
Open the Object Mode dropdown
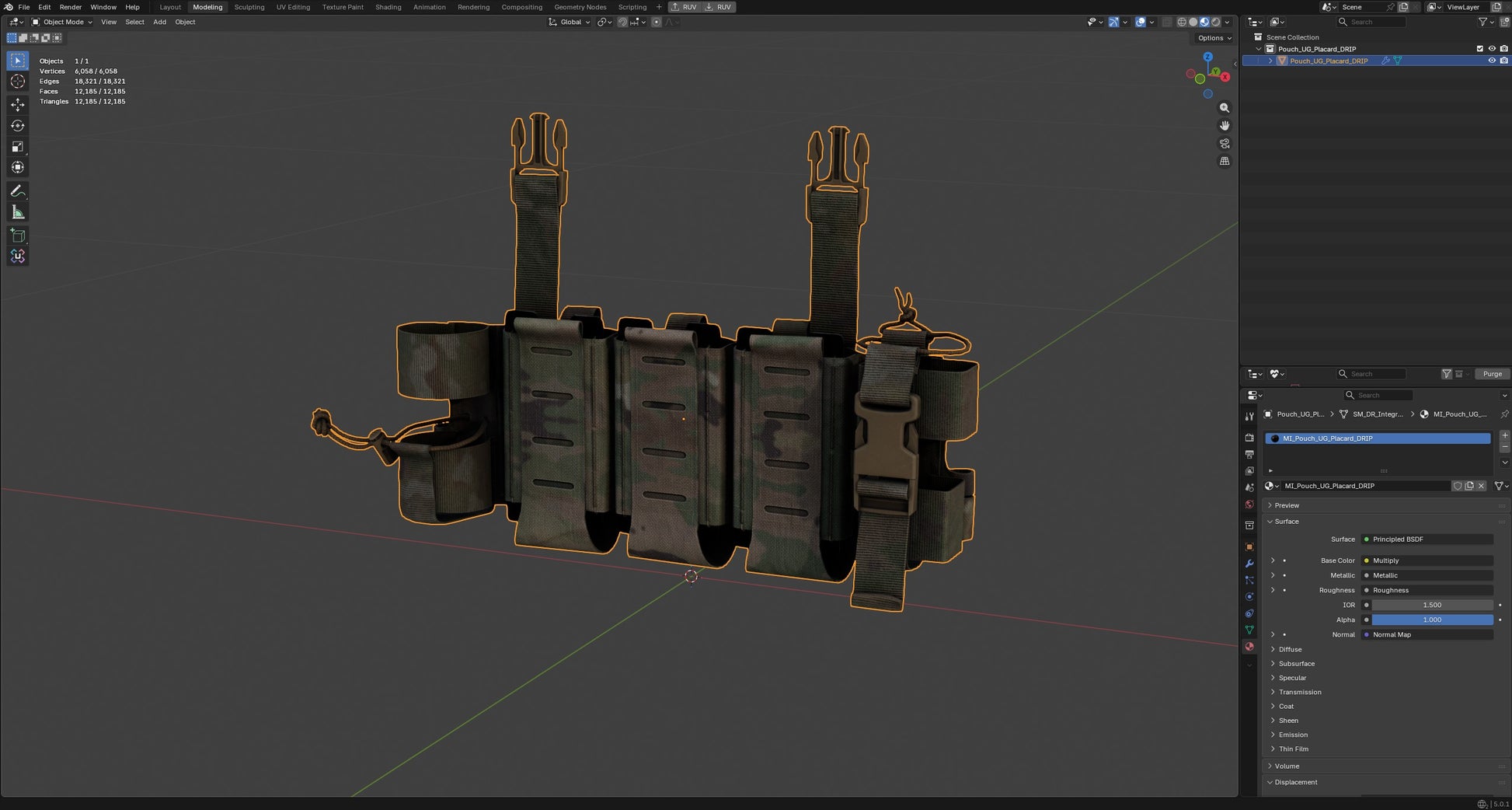(61, 22)
